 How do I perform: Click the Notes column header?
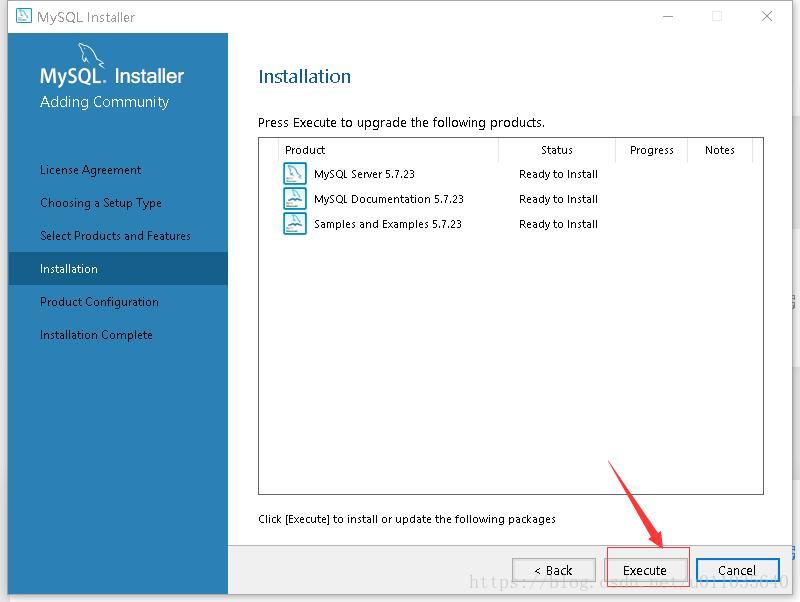pyautogui.click(x=720, y=150)
